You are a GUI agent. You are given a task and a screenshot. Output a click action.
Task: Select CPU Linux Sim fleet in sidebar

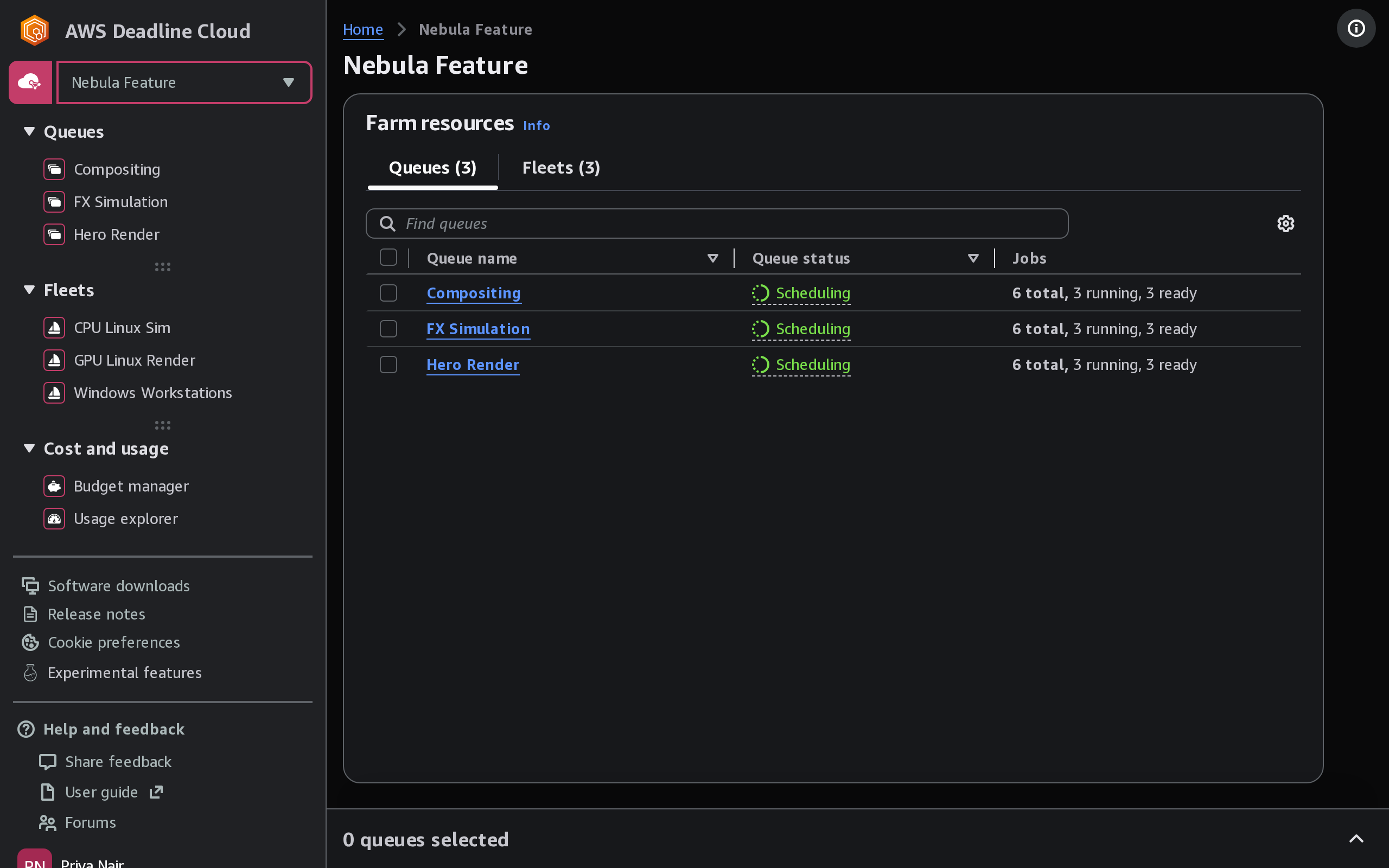click(122, 328)
